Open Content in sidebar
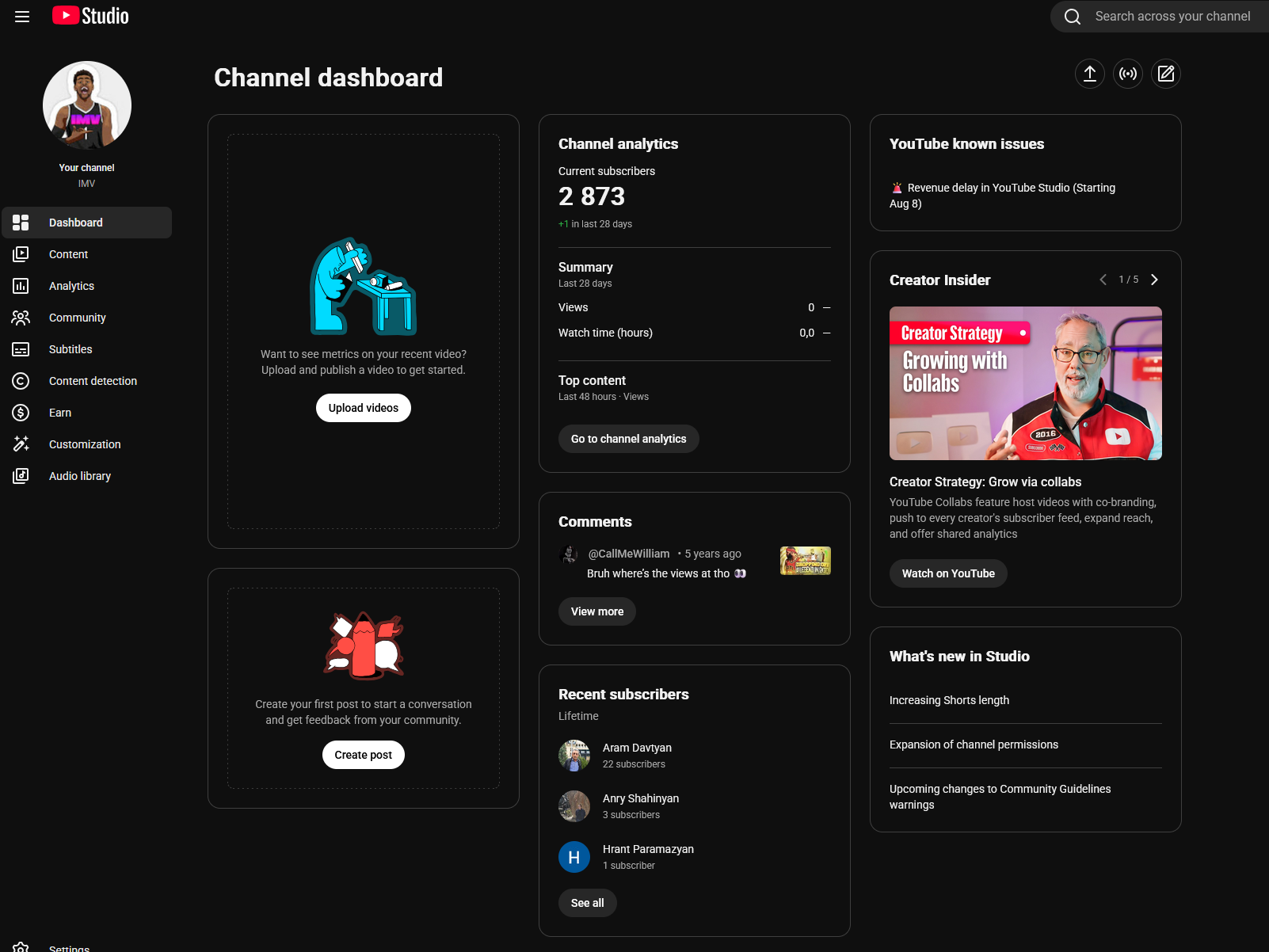Viewport: 1269px width, 952px height. click(x=87, y=254)
